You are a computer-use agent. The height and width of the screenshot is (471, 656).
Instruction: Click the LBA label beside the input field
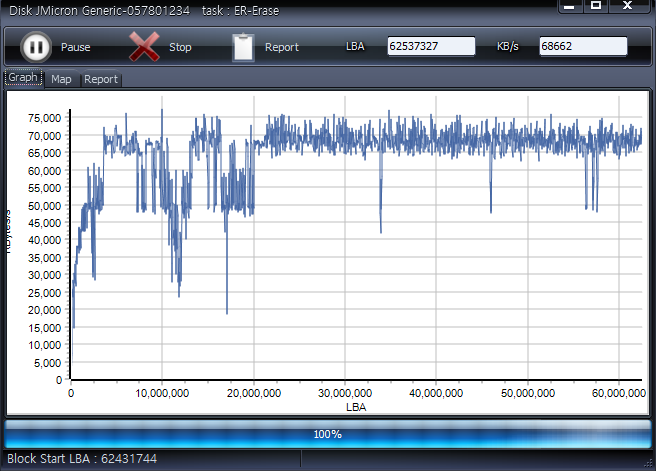pos(355,46)
